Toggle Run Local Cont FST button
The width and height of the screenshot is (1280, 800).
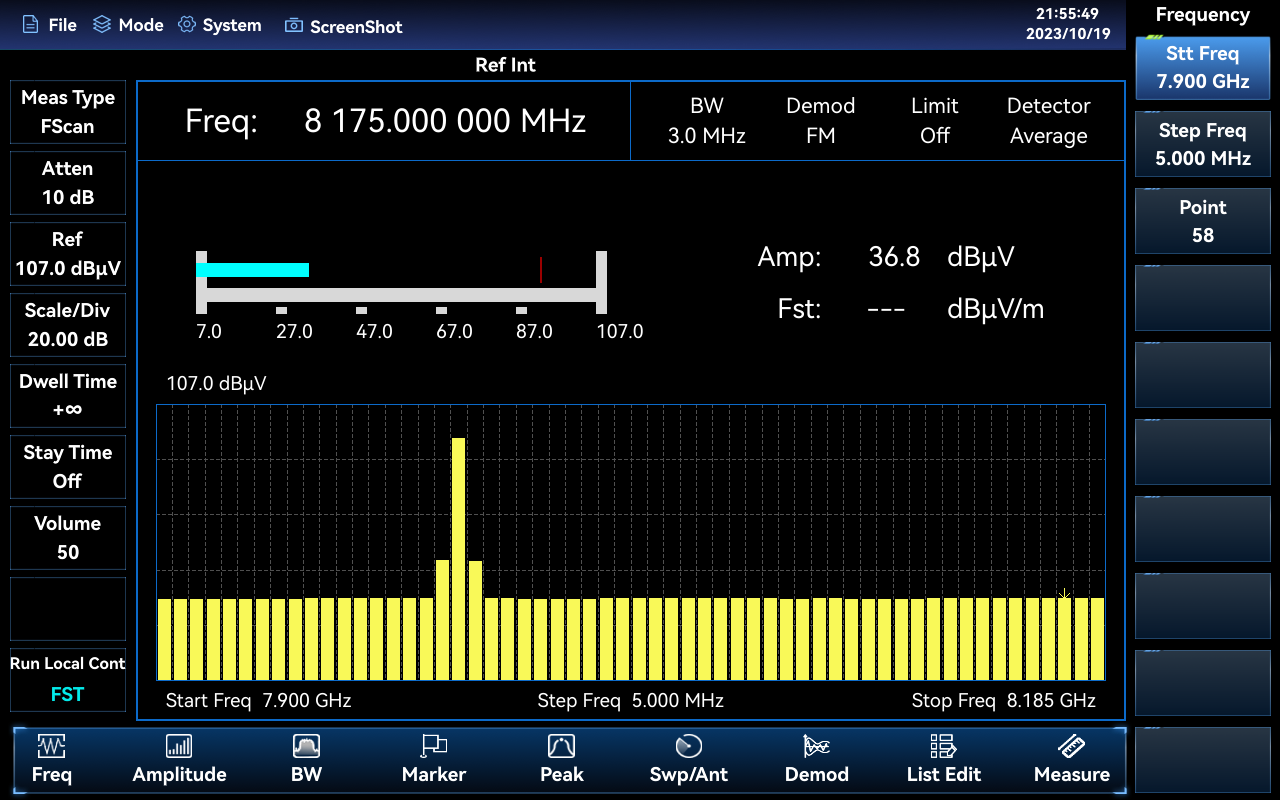[x=68, y=679]
